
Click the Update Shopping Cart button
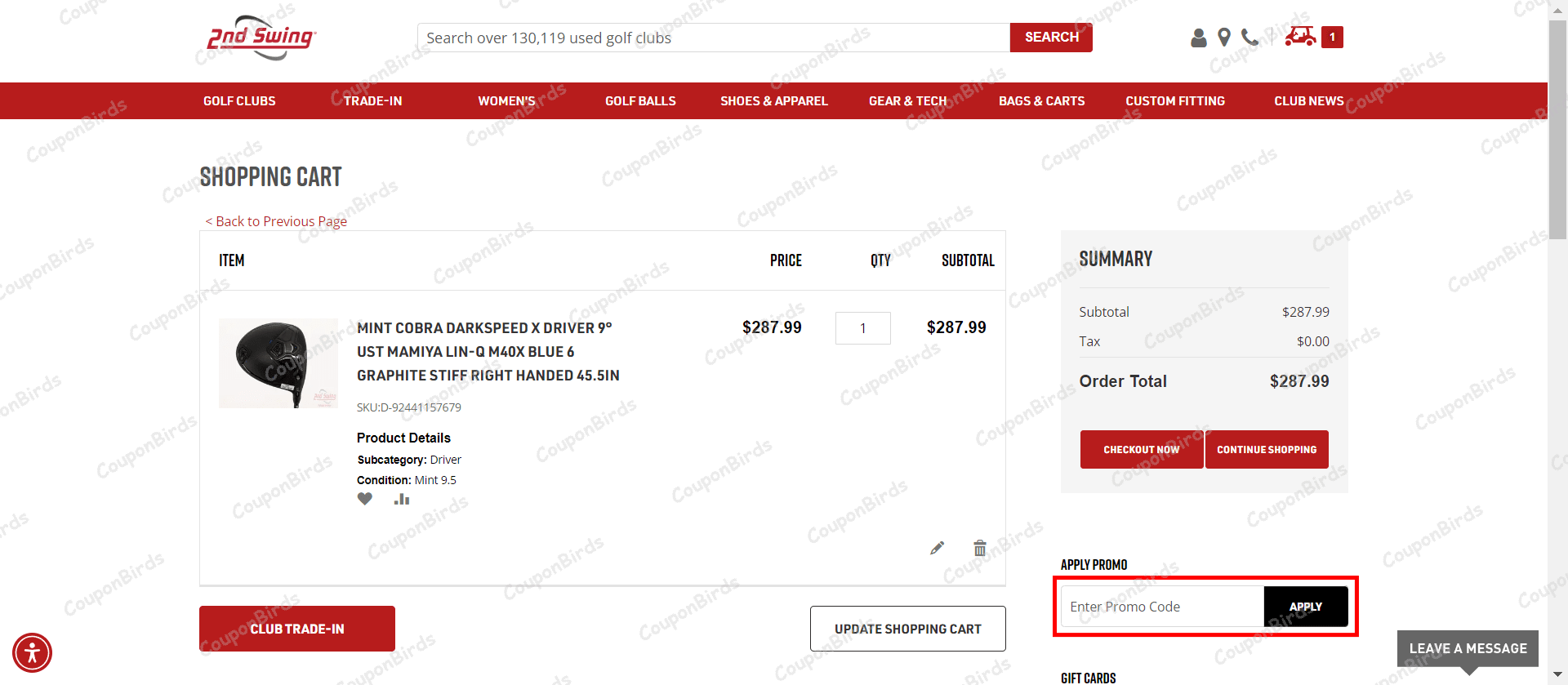pyautogui.click(x=907, y=629)
